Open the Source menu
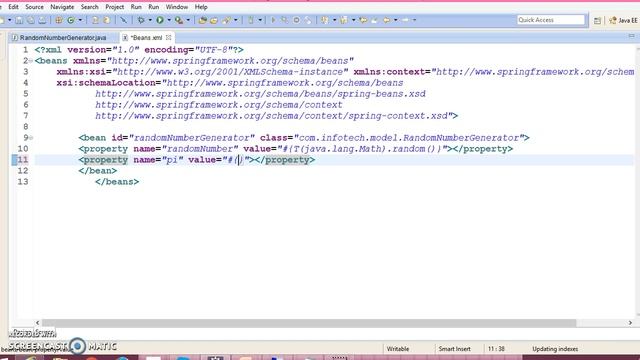Image resolution: width=640 pixels, height=360 pixels. [34, 7]
